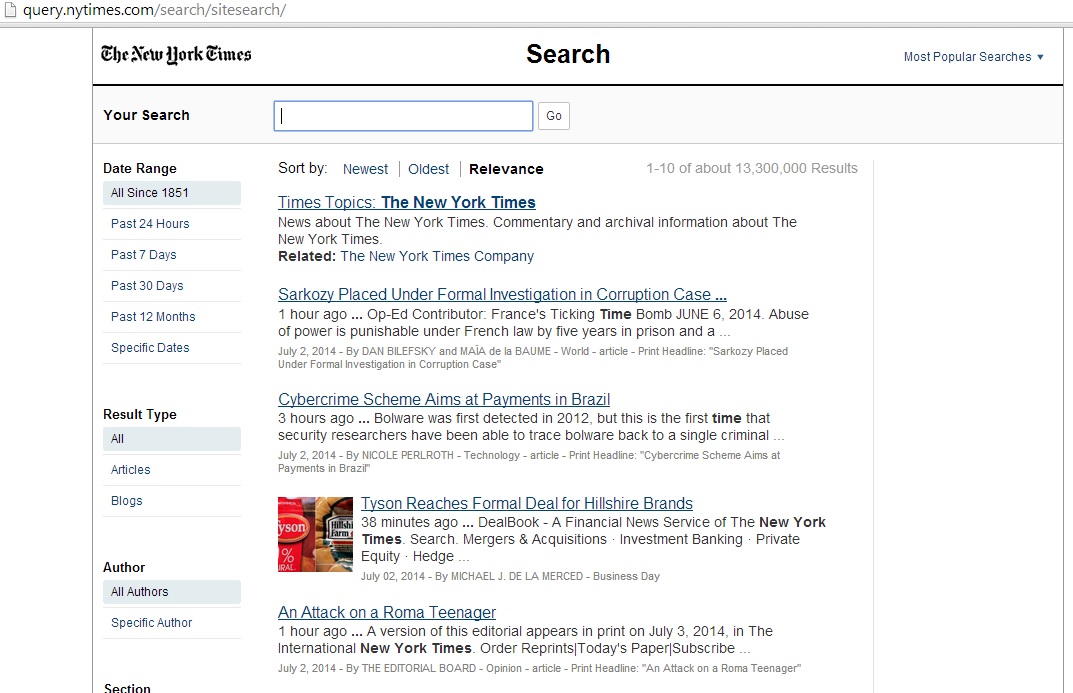This screenshot has height=693, width=1073.
Task: Filter results to Past 7 Days
Action: (143, 255)
